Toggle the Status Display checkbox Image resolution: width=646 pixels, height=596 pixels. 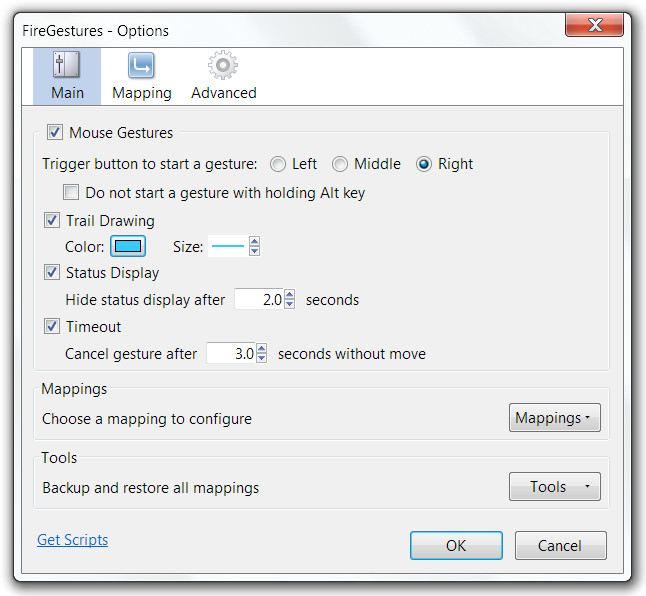point(51,272)
